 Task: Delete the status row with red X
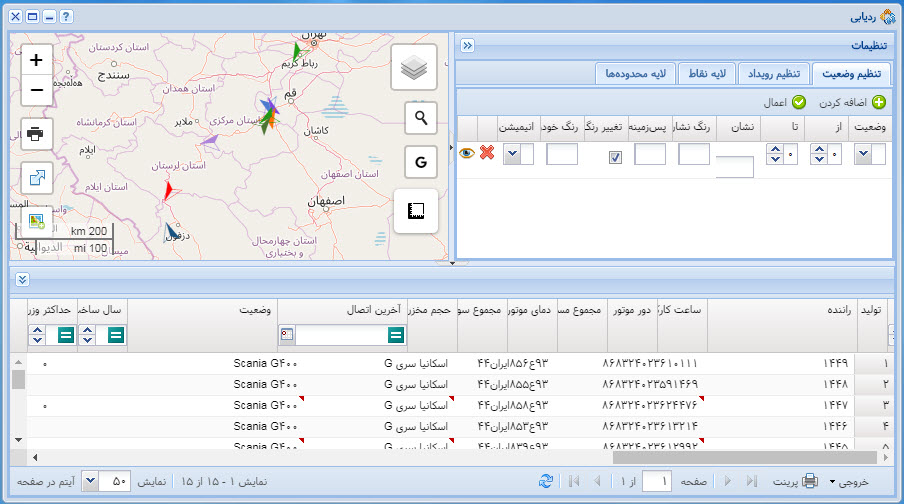(x=487, y=154)
